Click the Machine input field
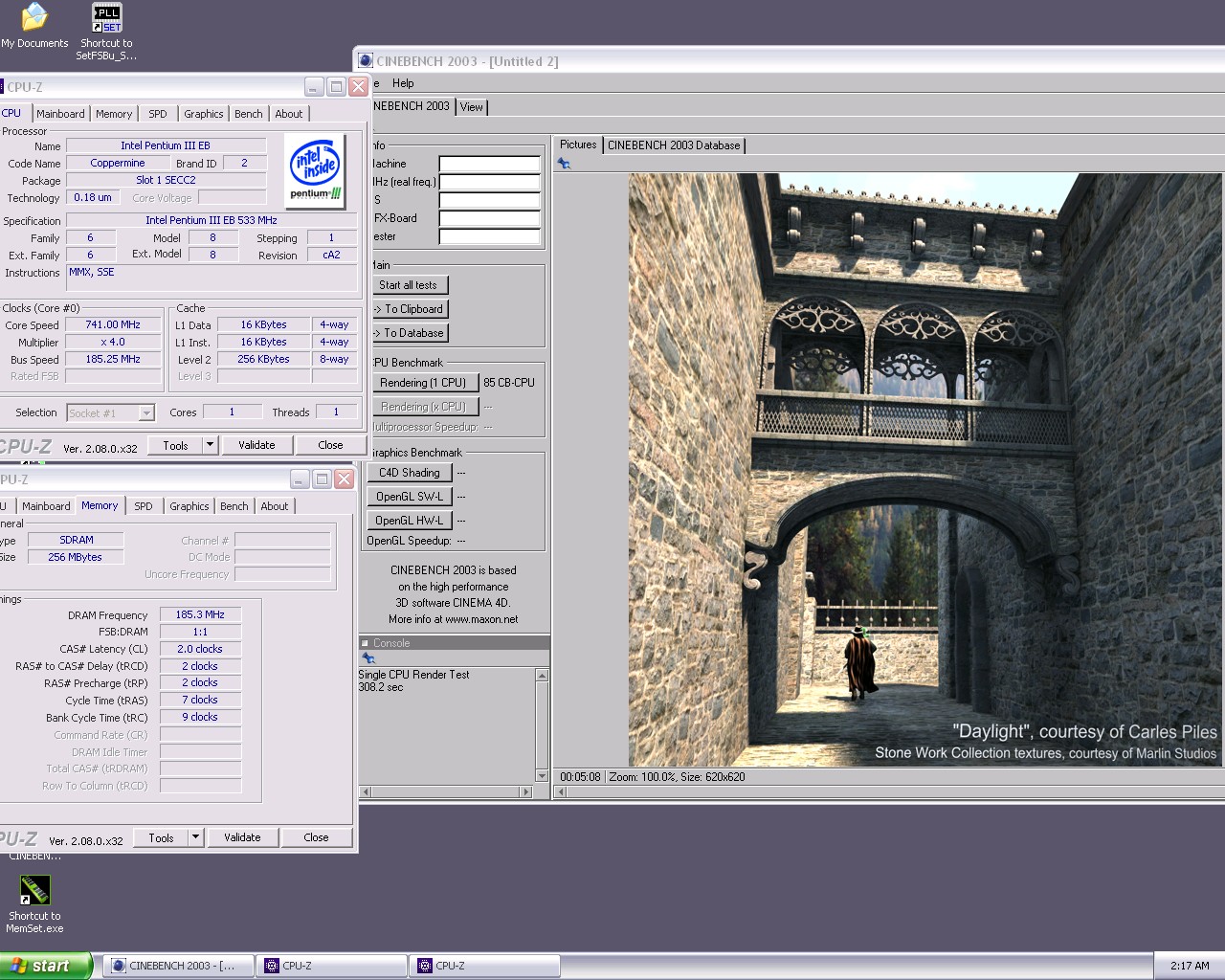 coord(489,164)
